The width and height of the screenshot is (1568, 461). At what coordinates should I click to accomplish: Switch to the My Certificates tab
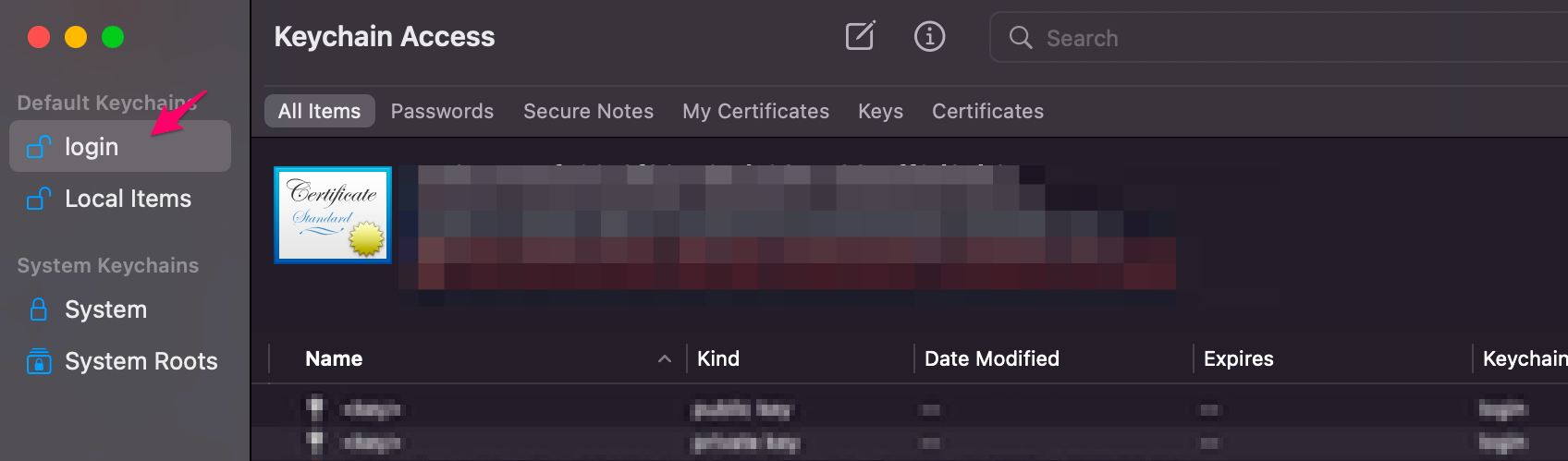(755, 111)
